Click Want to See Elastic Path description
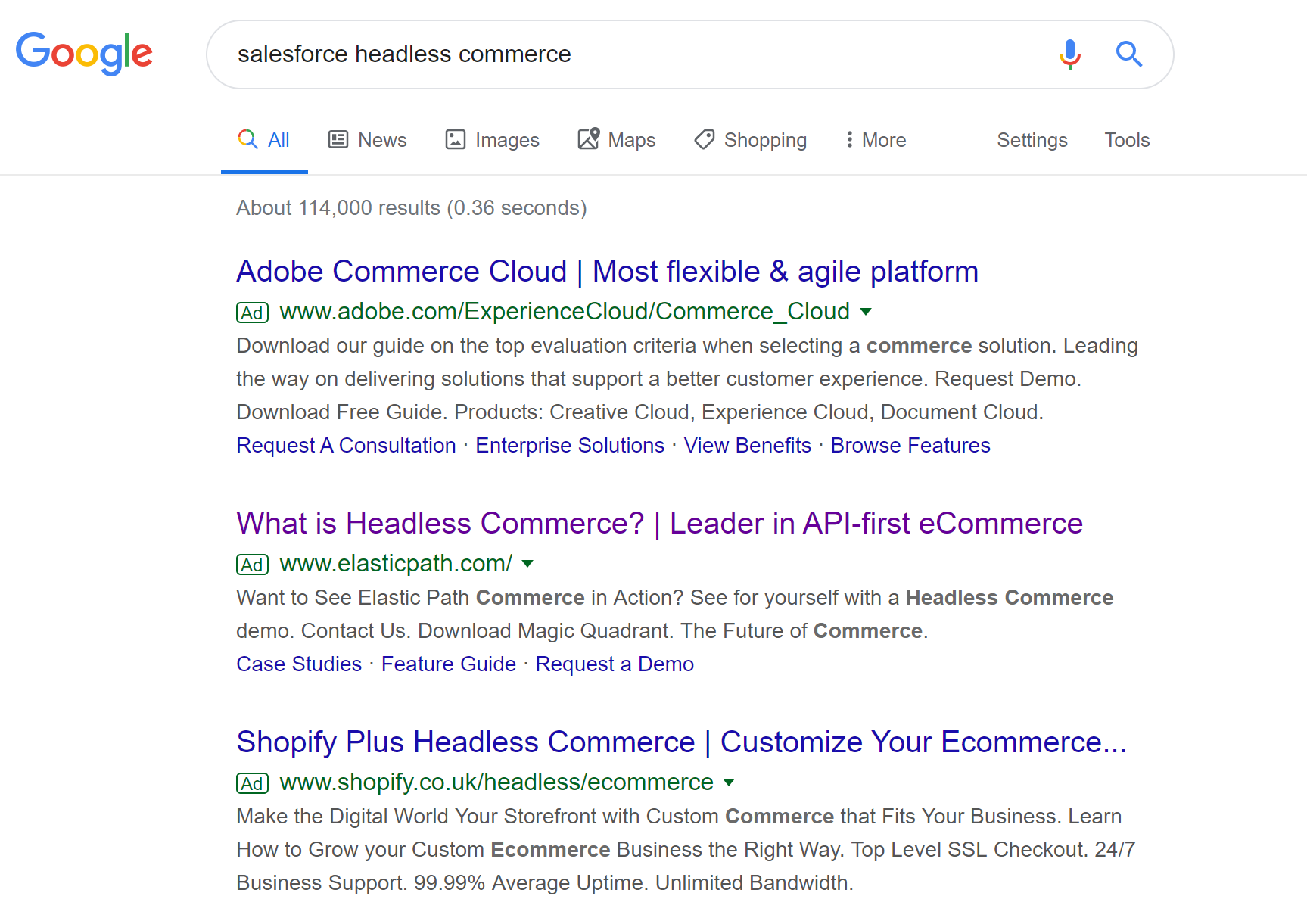Image resolution: width=1307 pixels, height=924 pixels. 675,614
